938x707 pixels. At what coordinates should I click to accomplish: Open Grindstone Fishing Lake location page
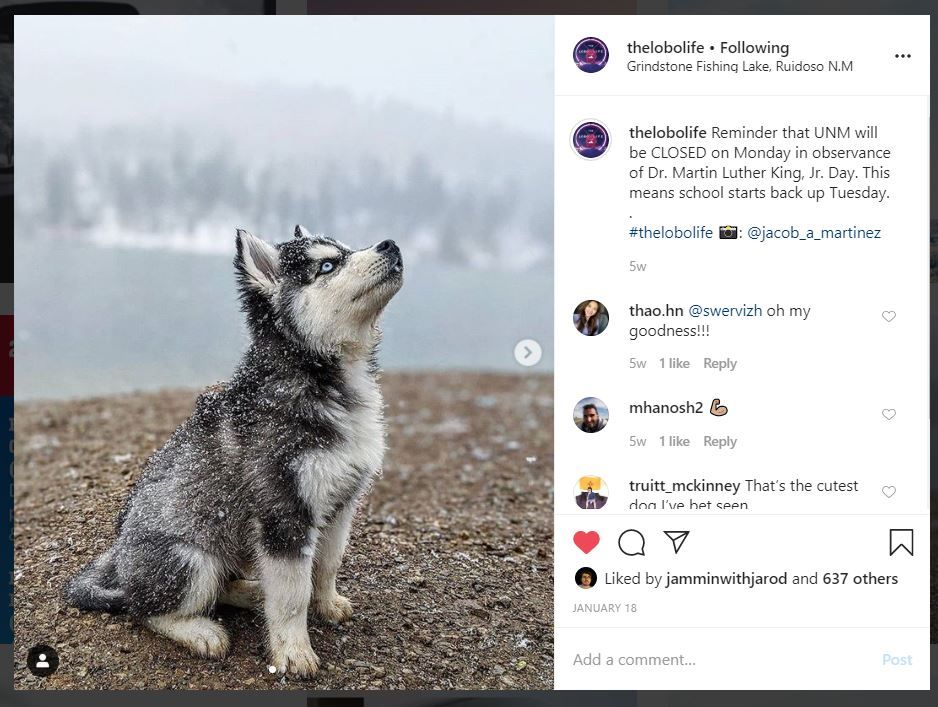click(x=739, y=67)
